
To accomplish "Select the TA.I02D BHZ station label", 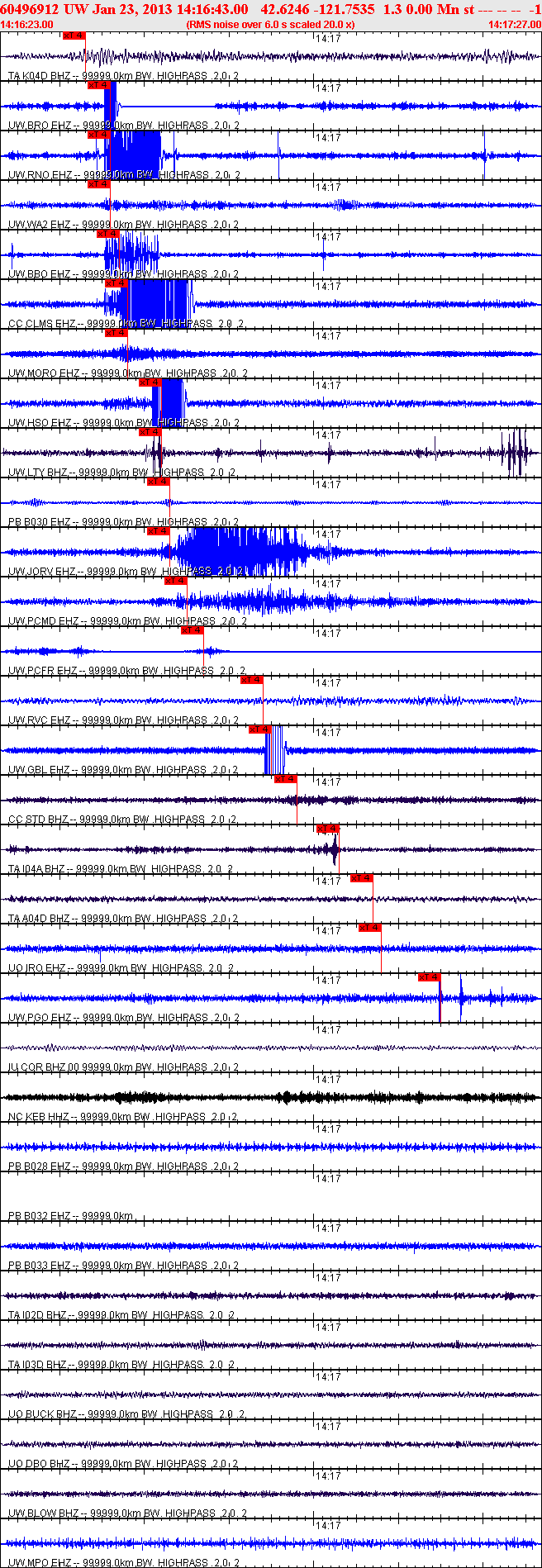I will (36, 1315).
